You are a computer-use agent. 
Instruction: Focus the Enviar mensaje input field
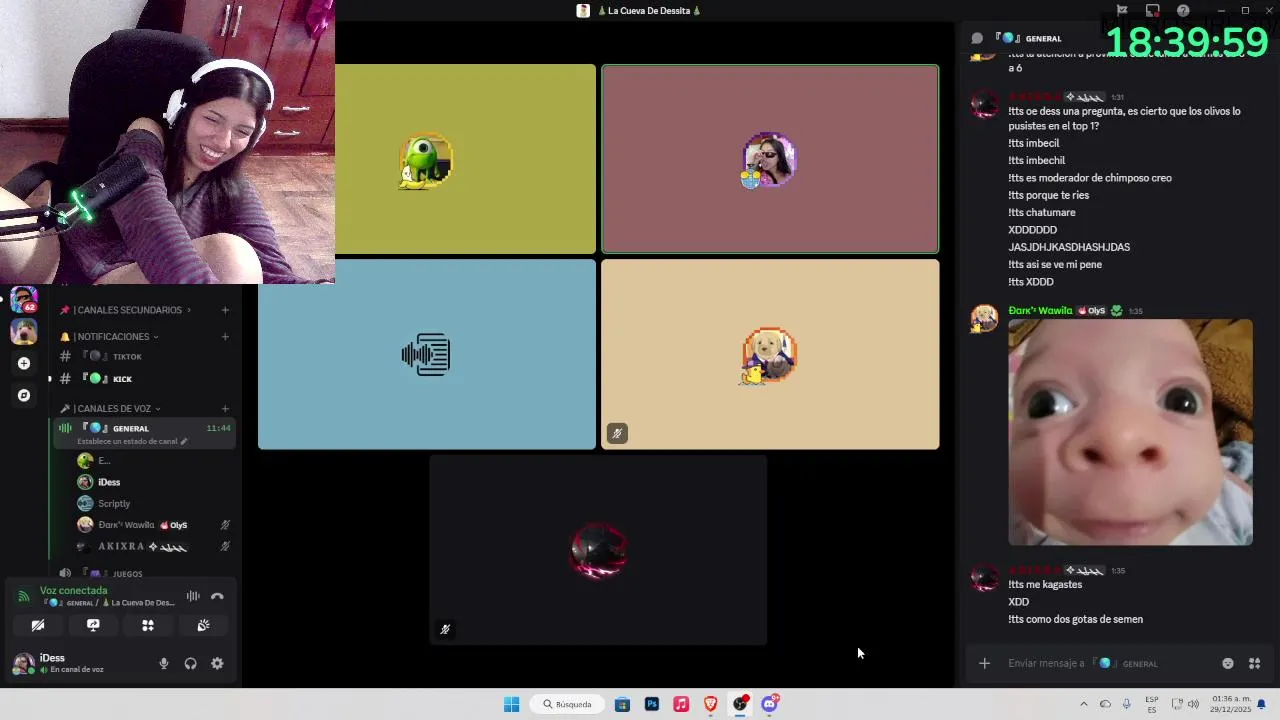point(1108,663)
